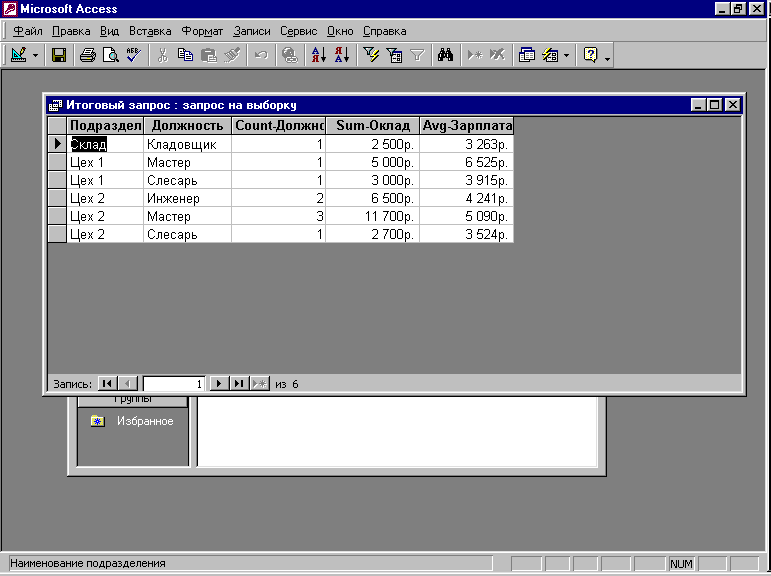Click the Undo arrow icon
Screen dimensions: 771x576
[x=261, y=55]
